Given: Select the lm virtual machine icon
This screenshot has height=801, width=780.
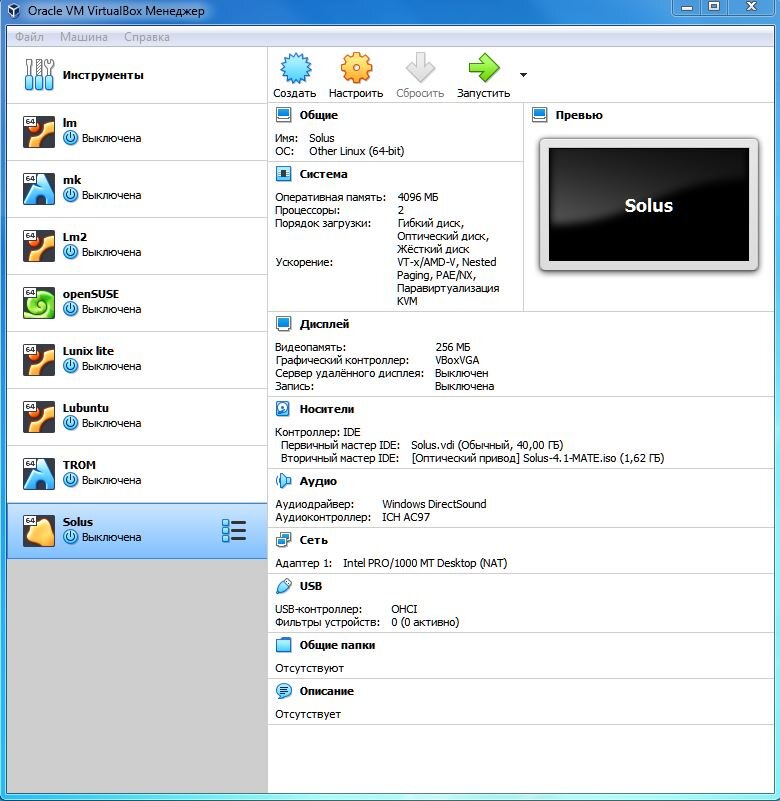Looking at the screenshot, I should (39, 132).
